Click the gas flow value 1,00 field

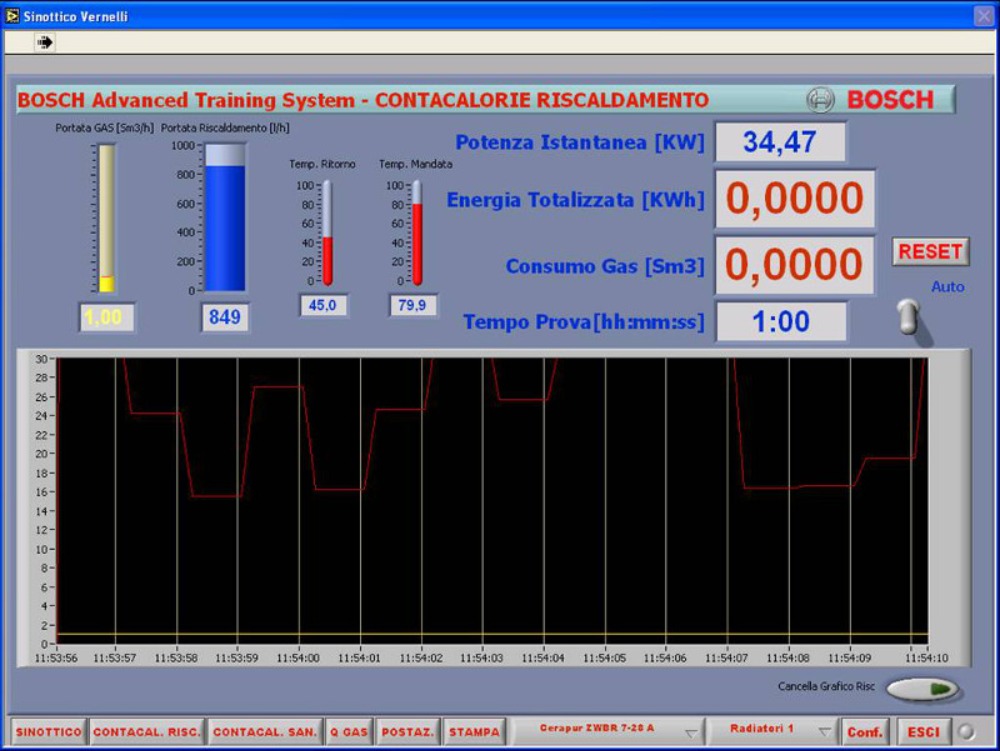click(x=106, y=317)
